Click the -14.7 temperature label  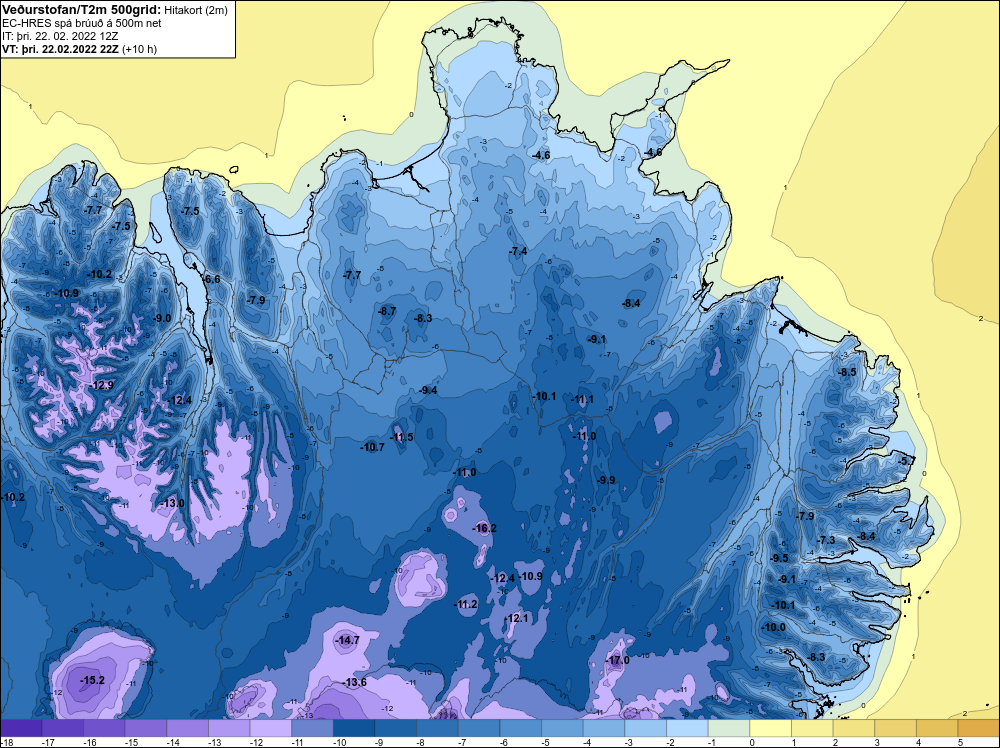click(348, 640)
